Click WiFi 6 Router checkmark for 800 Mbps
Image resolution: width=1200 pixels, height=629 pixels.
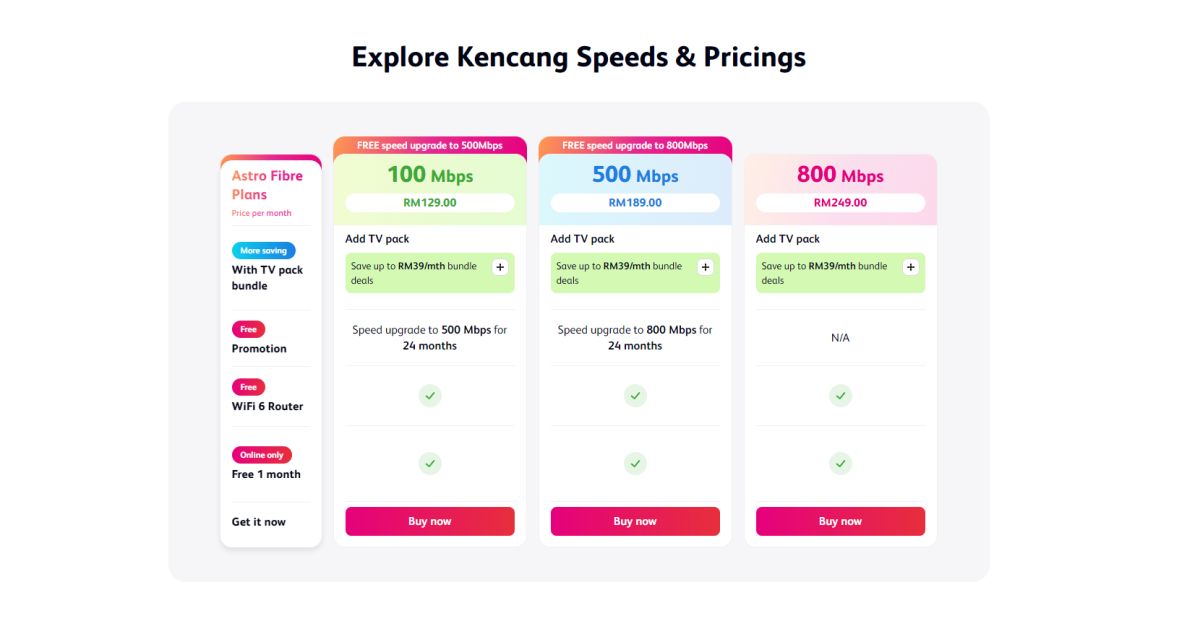pos(840,396)
